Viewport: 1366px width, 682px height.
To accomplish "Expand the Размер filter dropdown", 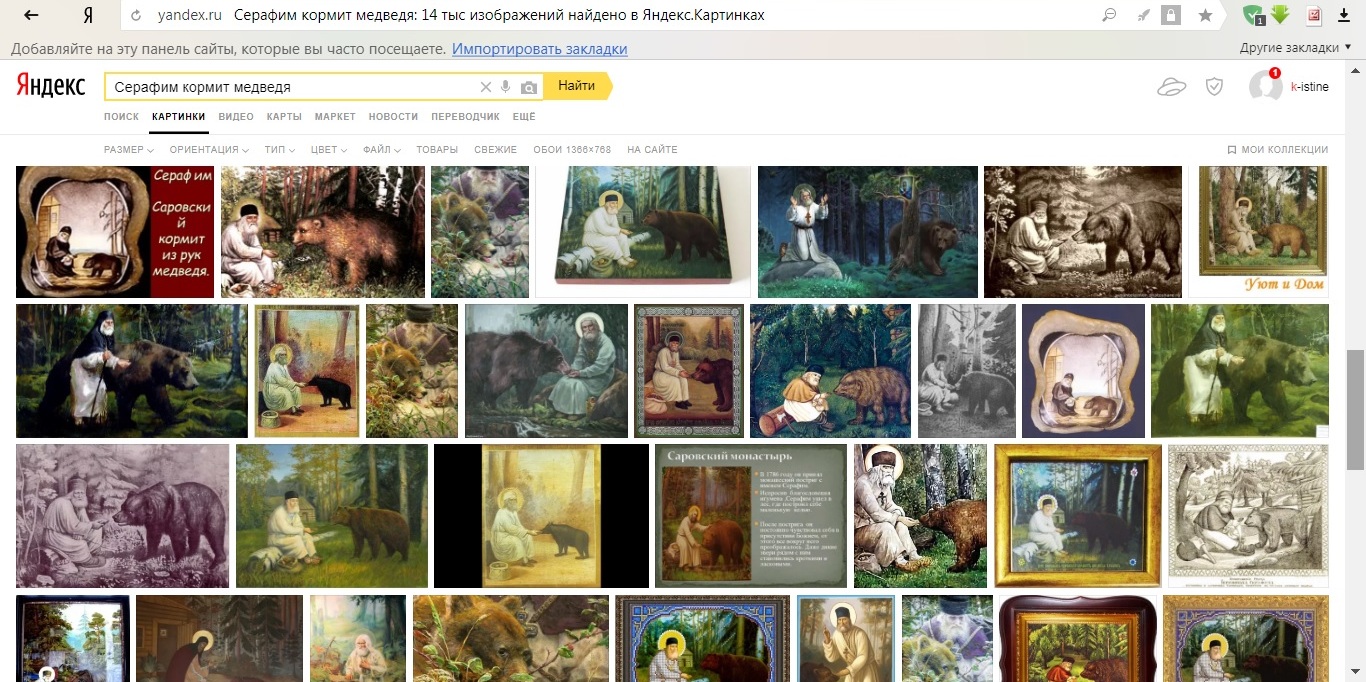I will pos(129,150).
